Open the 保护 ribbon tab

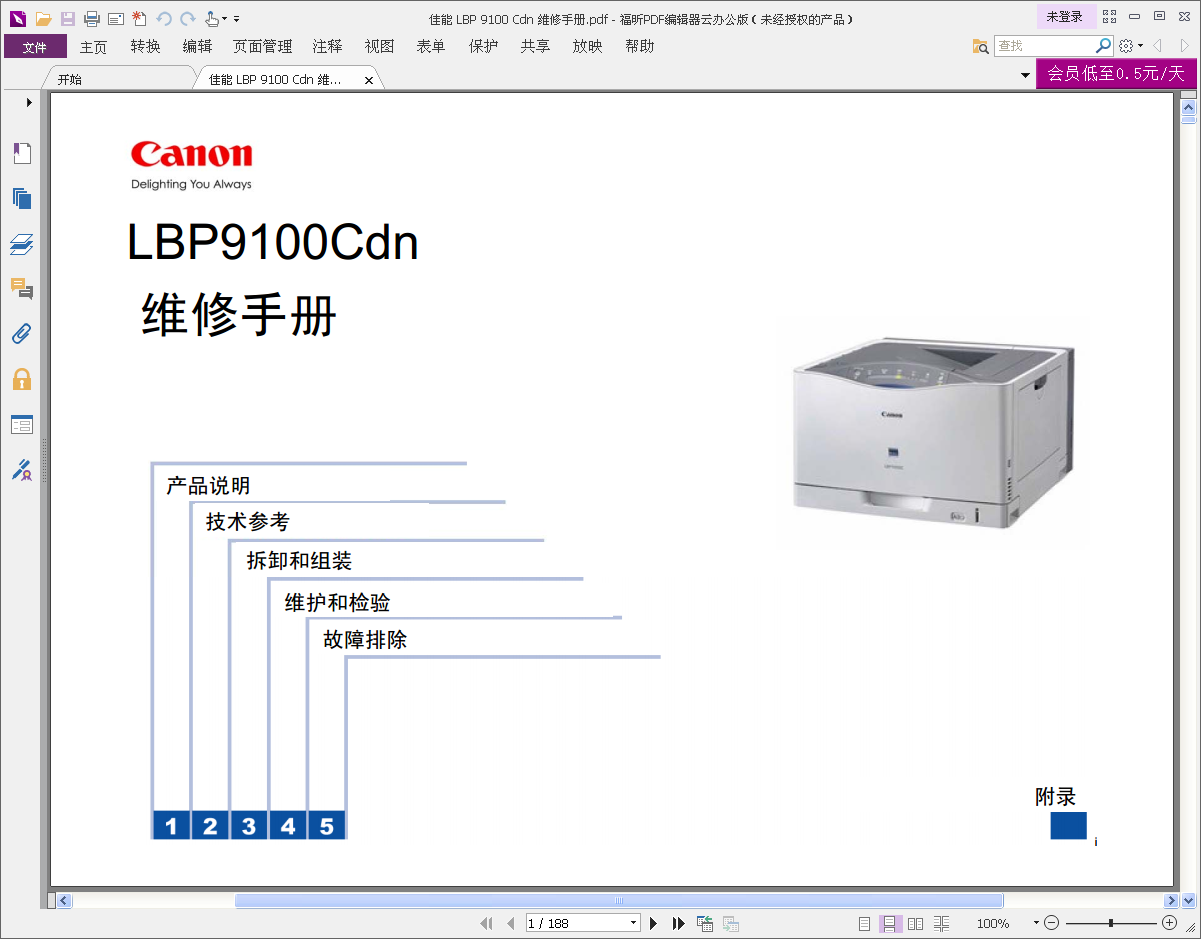tap(483, 46)
